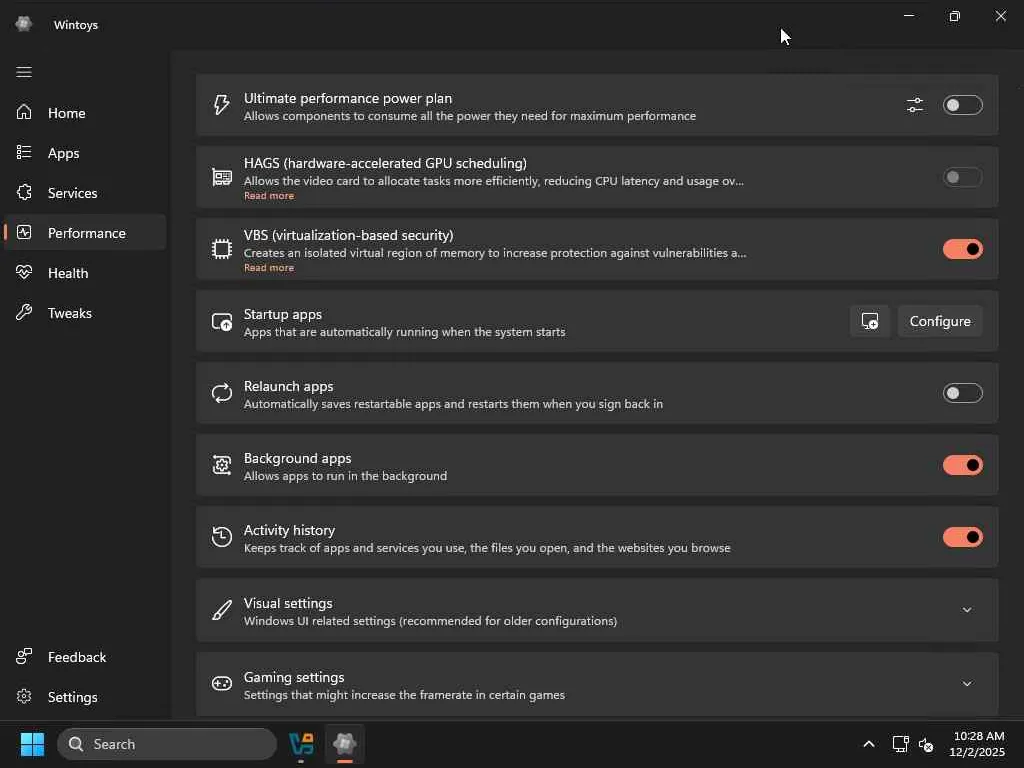Show hidden system tray icons
The width and height of the screenshot is (1024, 768).
(869, 744)
